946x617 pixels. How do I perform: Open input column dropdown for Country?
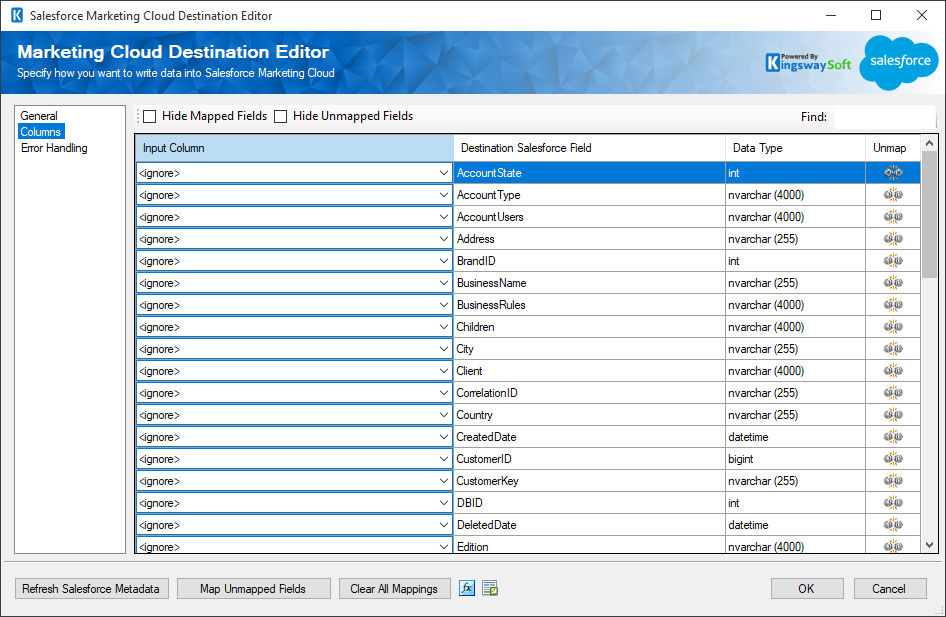[x=444, y=415]
